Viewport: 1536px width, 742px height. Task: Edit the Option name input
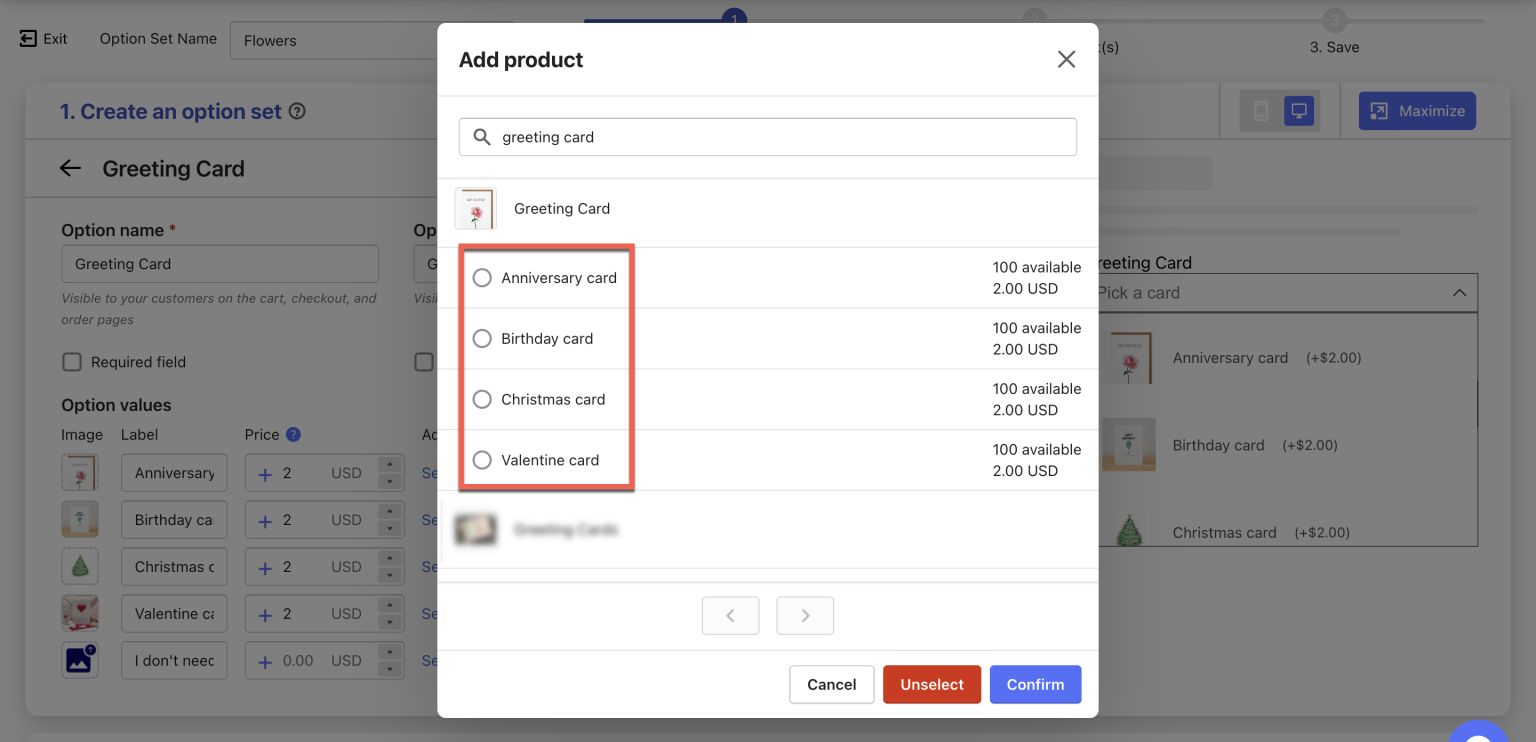pyautogui.click(x=220, y=264)
